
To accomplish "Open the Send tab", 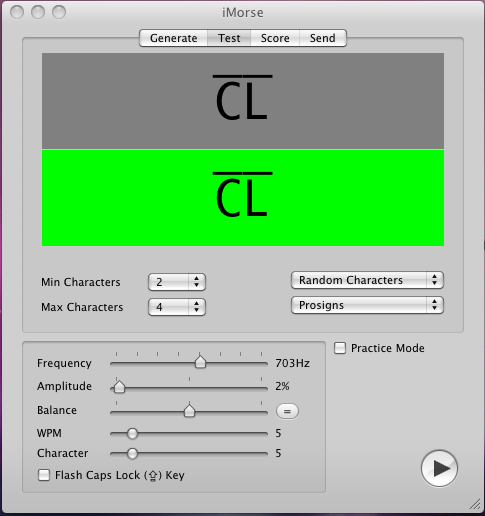I will pyautogui.click(x=323, y=38).
